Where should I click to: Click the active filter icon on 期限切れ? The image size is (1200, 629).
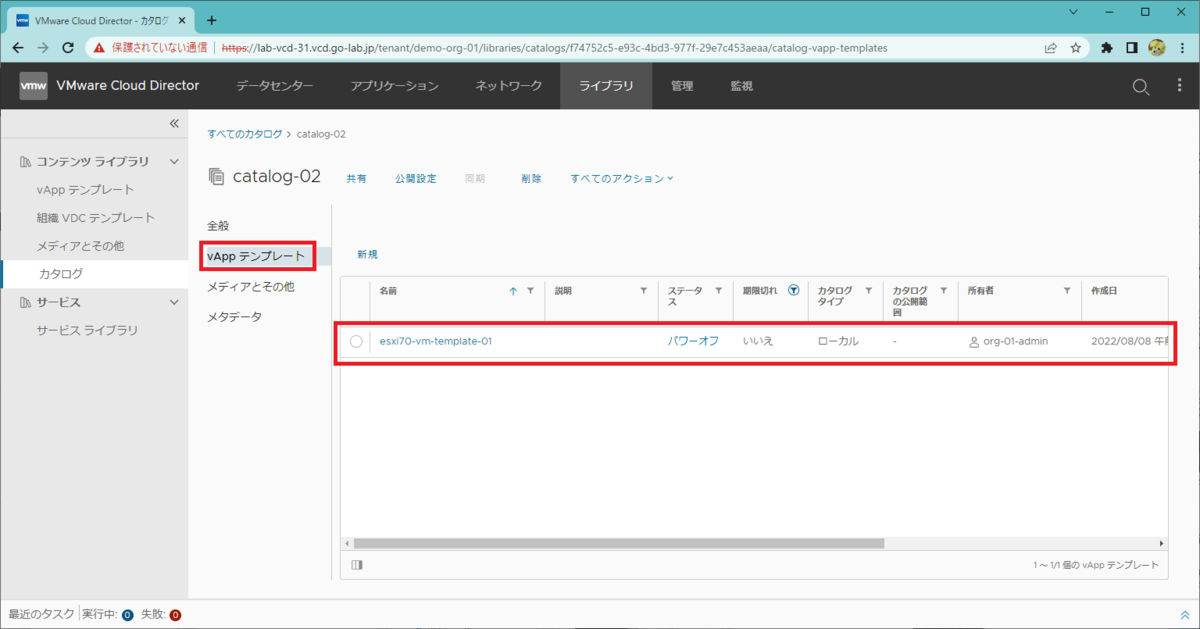[793, 290]
